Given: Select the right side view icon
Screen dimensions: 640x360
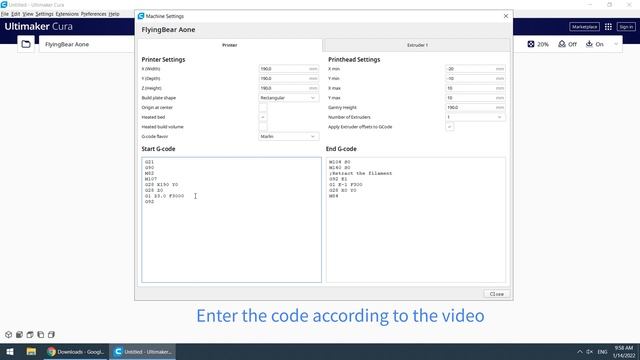Looking at the screenshot, I should tap(51, 335).
